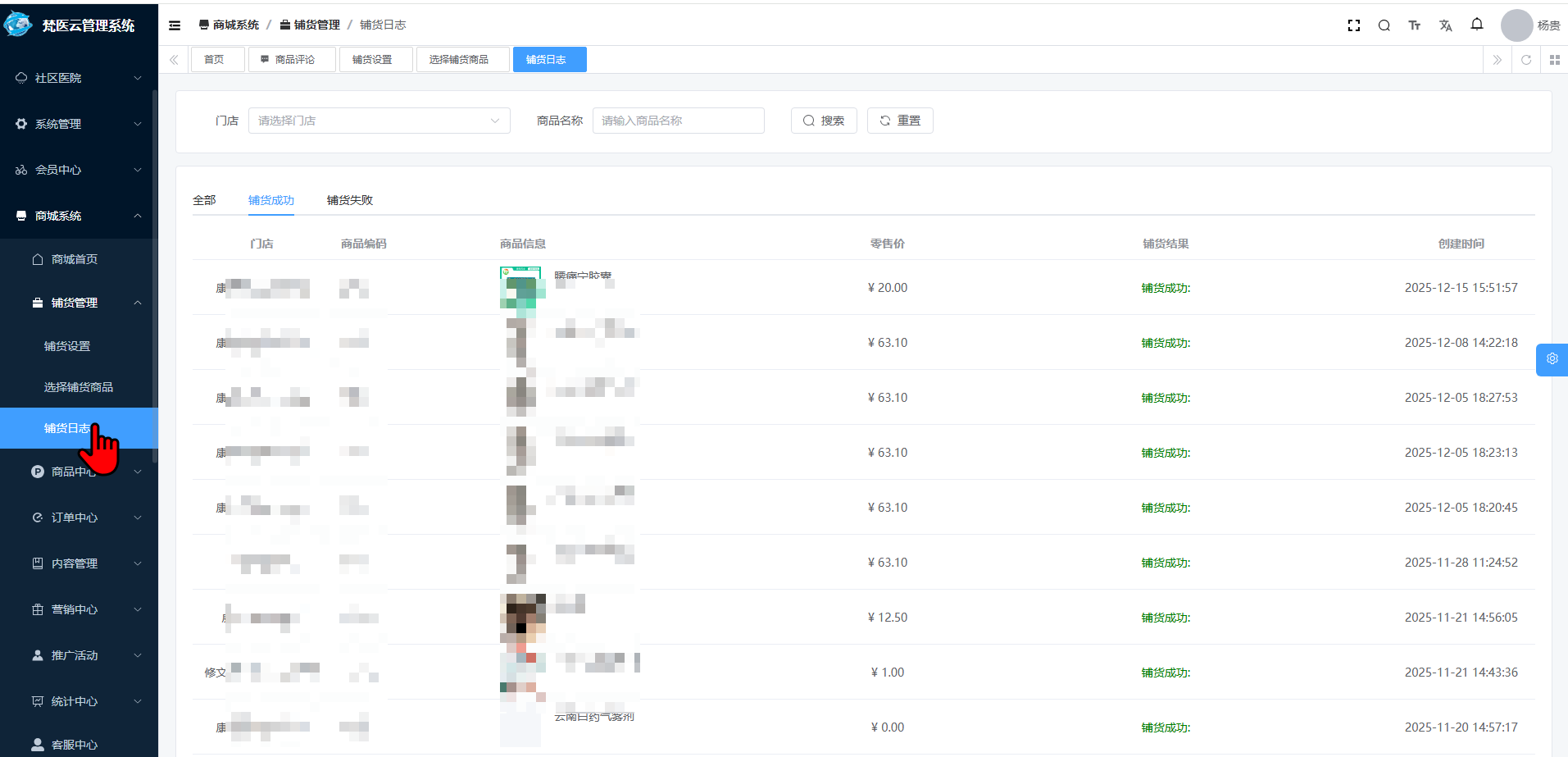Open the blue settings gear on right edge
1568x757 pixels.
click(1552, 359)
